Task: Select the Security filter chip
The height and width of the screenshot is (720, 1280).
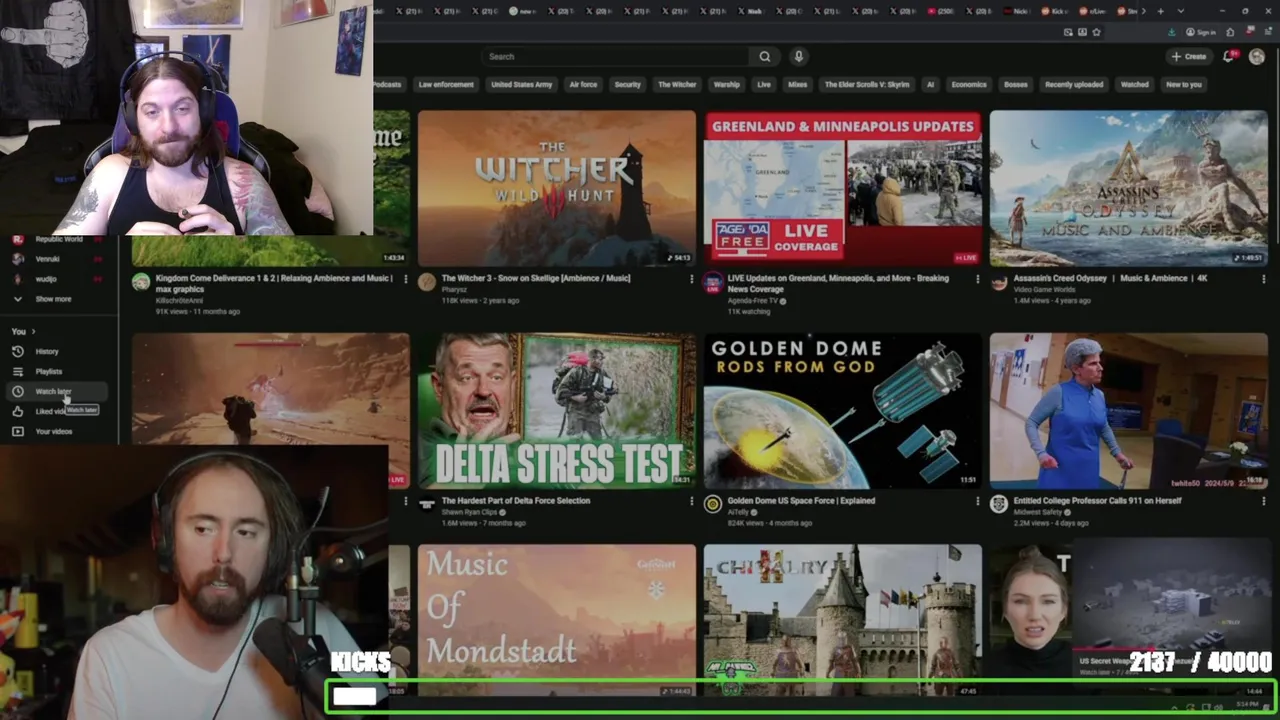Action: (628, 85)
